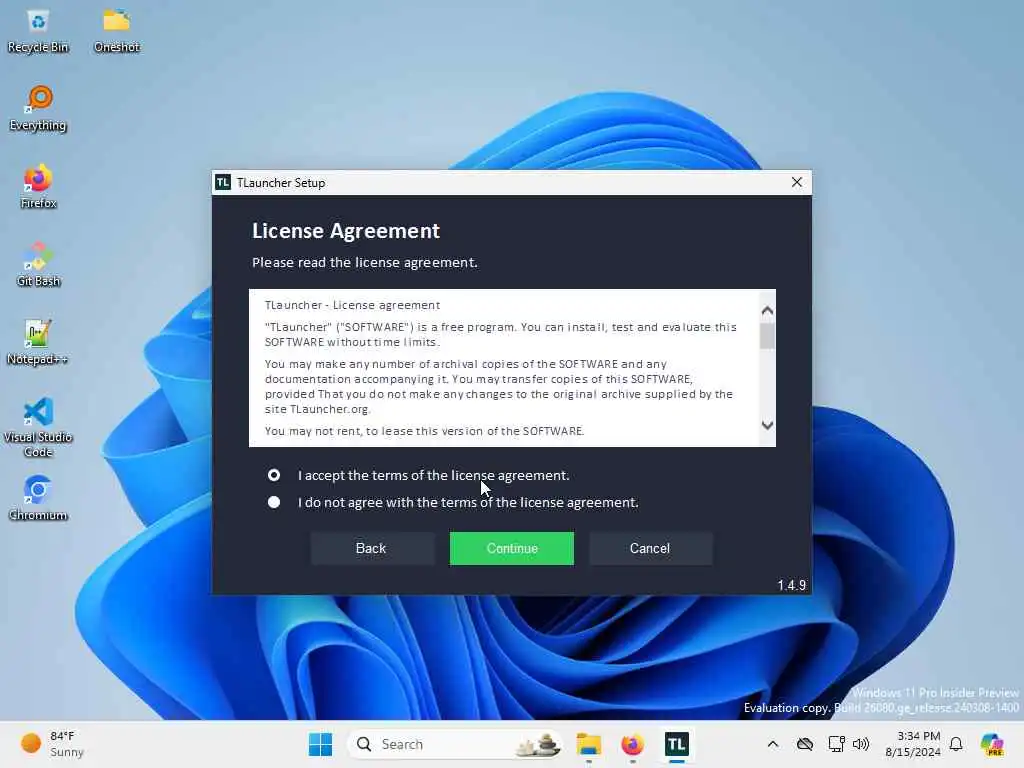Viewport: 1024px width, 768px height.
Task: Click the version number 1.4.9
Action: tap(792, 585)
